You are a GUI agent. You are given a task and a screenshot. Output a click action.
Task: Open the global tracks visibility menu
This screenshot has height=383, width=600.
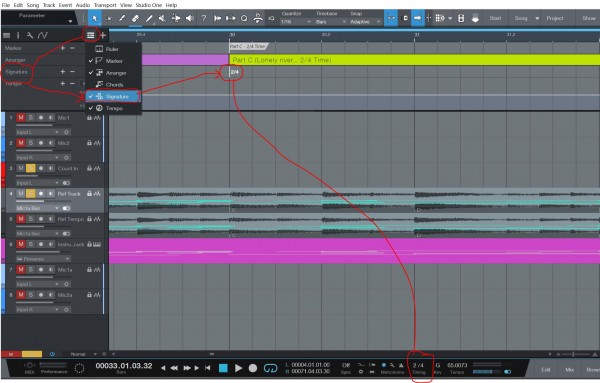click(x=90, y=35)
